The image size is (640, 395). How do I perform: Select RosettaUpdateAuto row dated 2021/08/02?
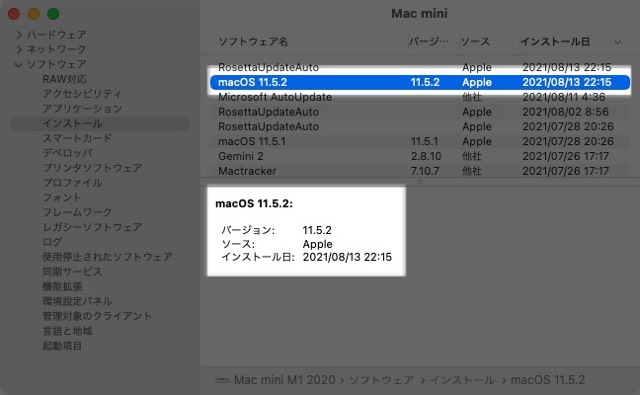420,112
